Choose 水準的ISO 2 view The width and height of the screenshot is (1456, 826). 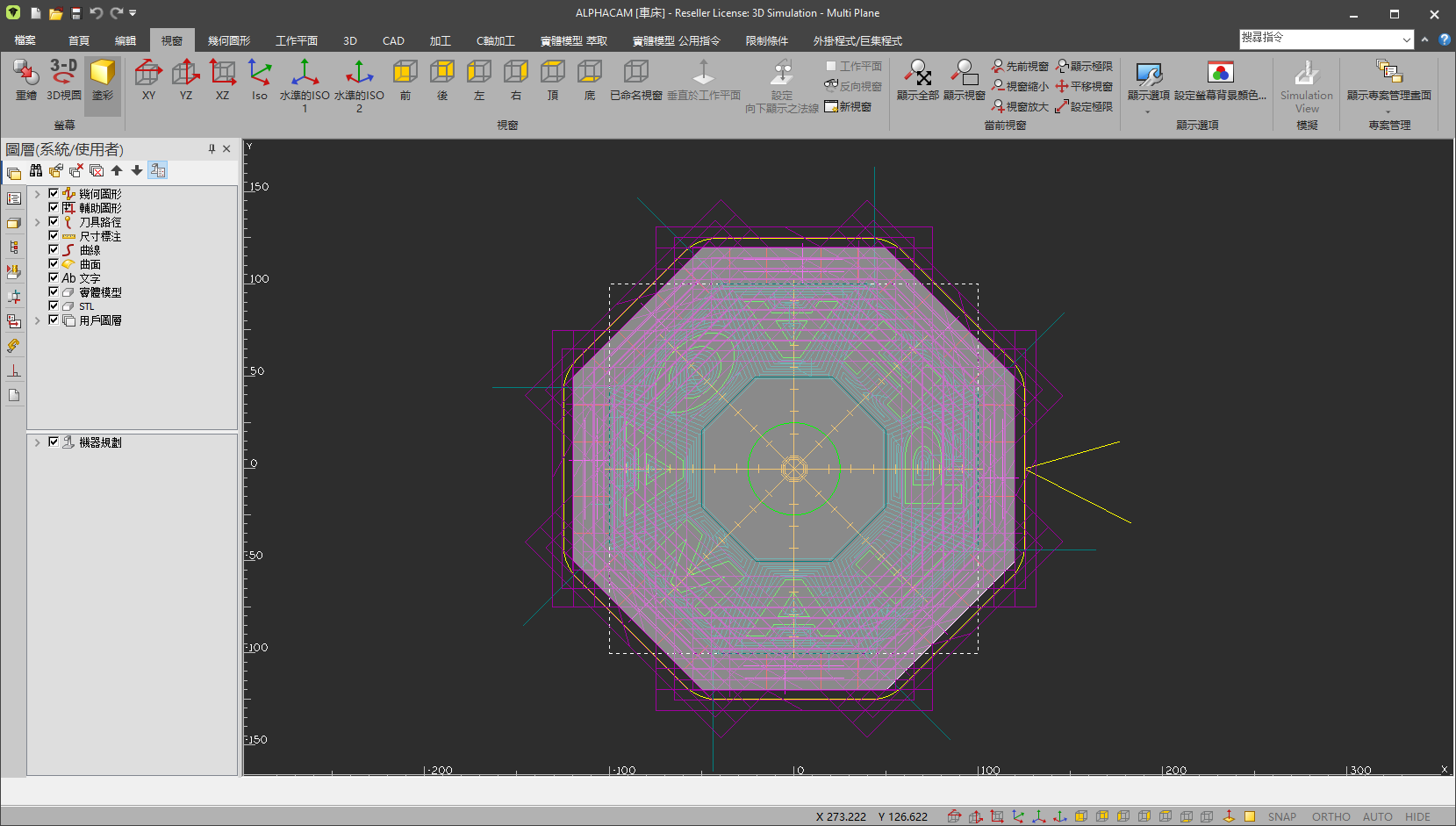pos(359,85)
